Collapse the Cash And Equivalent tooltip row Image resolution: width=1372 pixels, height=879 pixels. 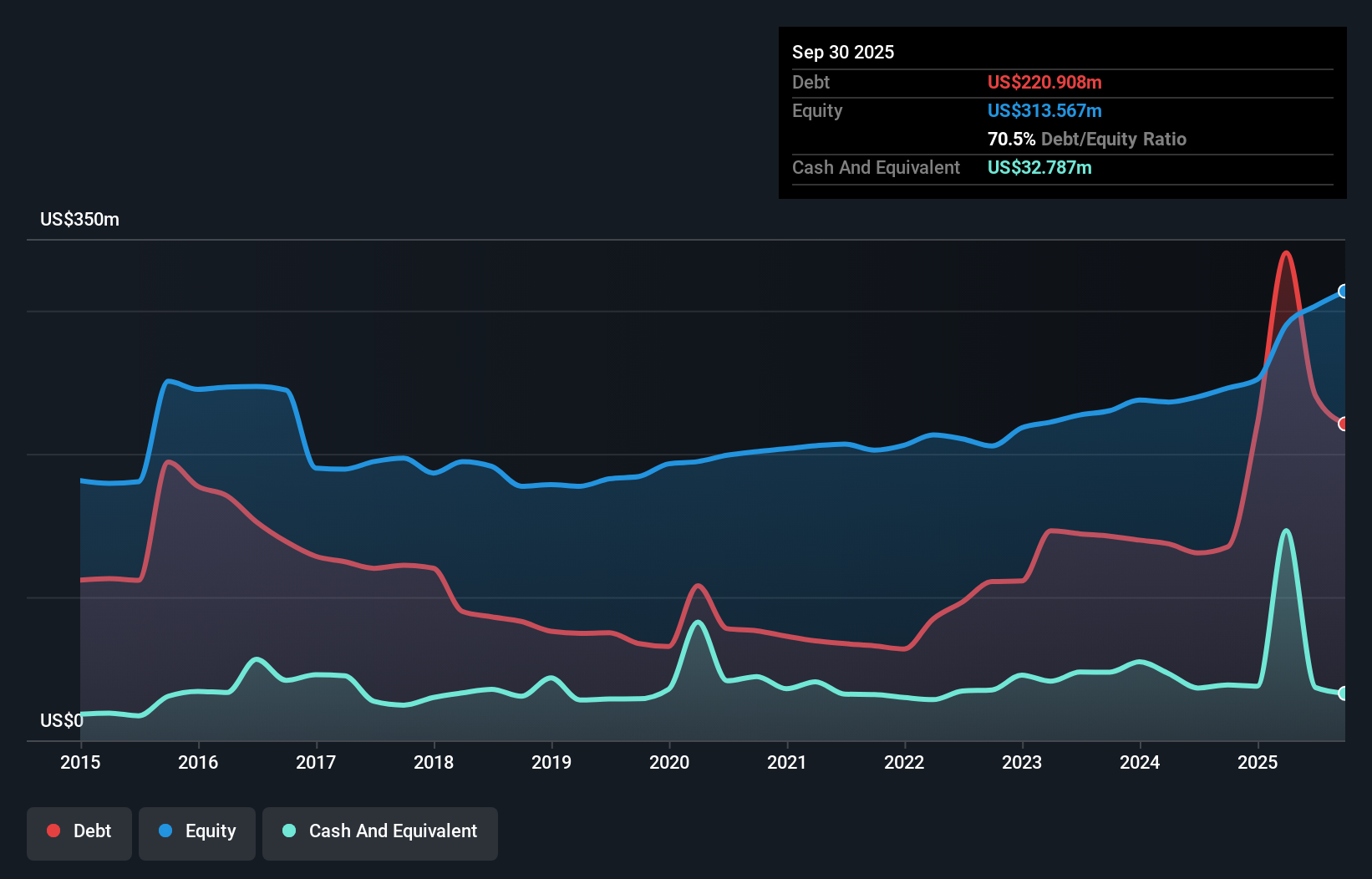point(876,167)
